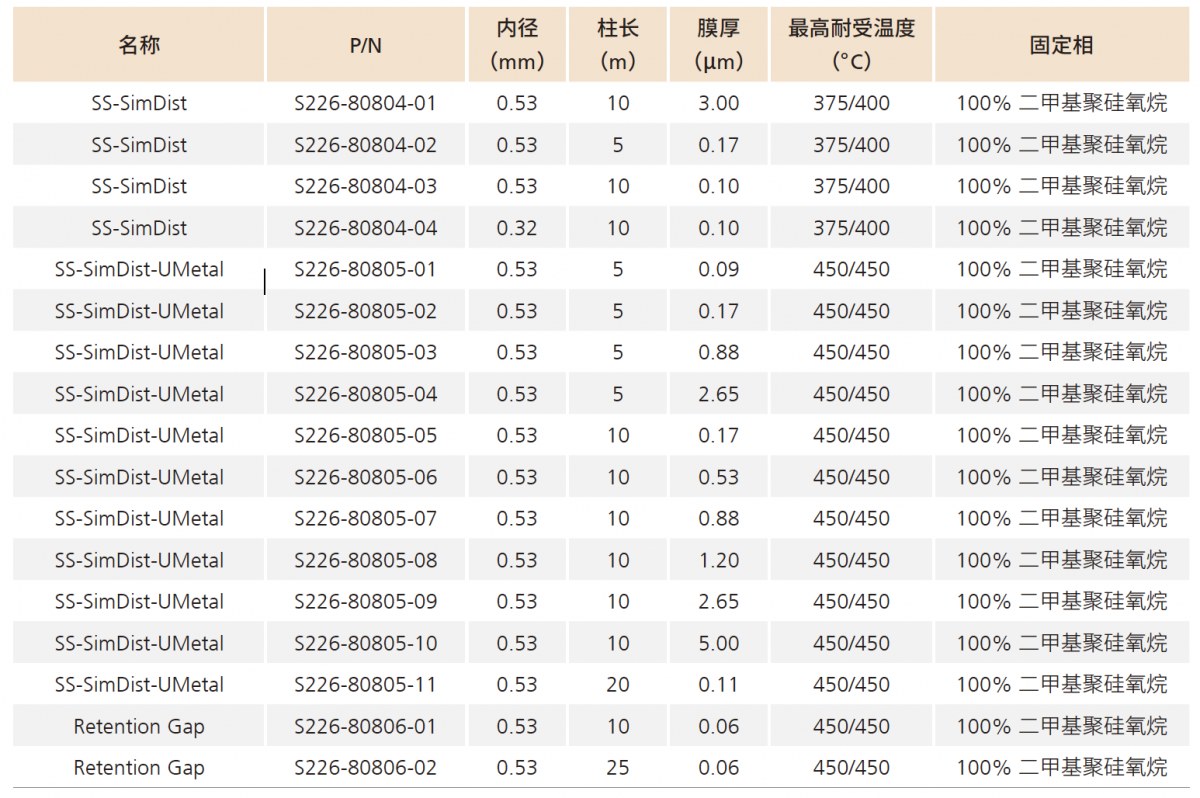Viewport: 1200px width, 798px height.
Task: Click the 25 column length value
Action: coord(618,768)
